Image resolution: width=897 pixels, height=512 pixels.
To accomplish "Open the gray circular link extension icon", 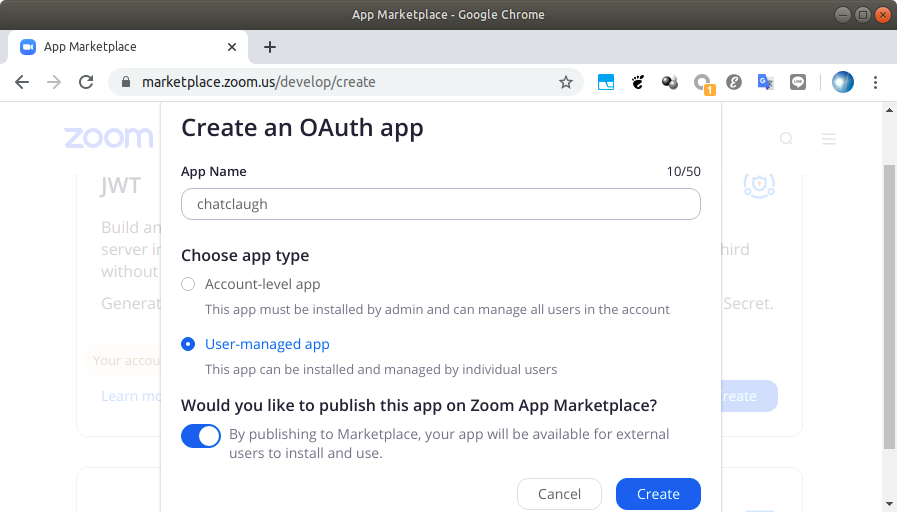I will pos(734,82).
